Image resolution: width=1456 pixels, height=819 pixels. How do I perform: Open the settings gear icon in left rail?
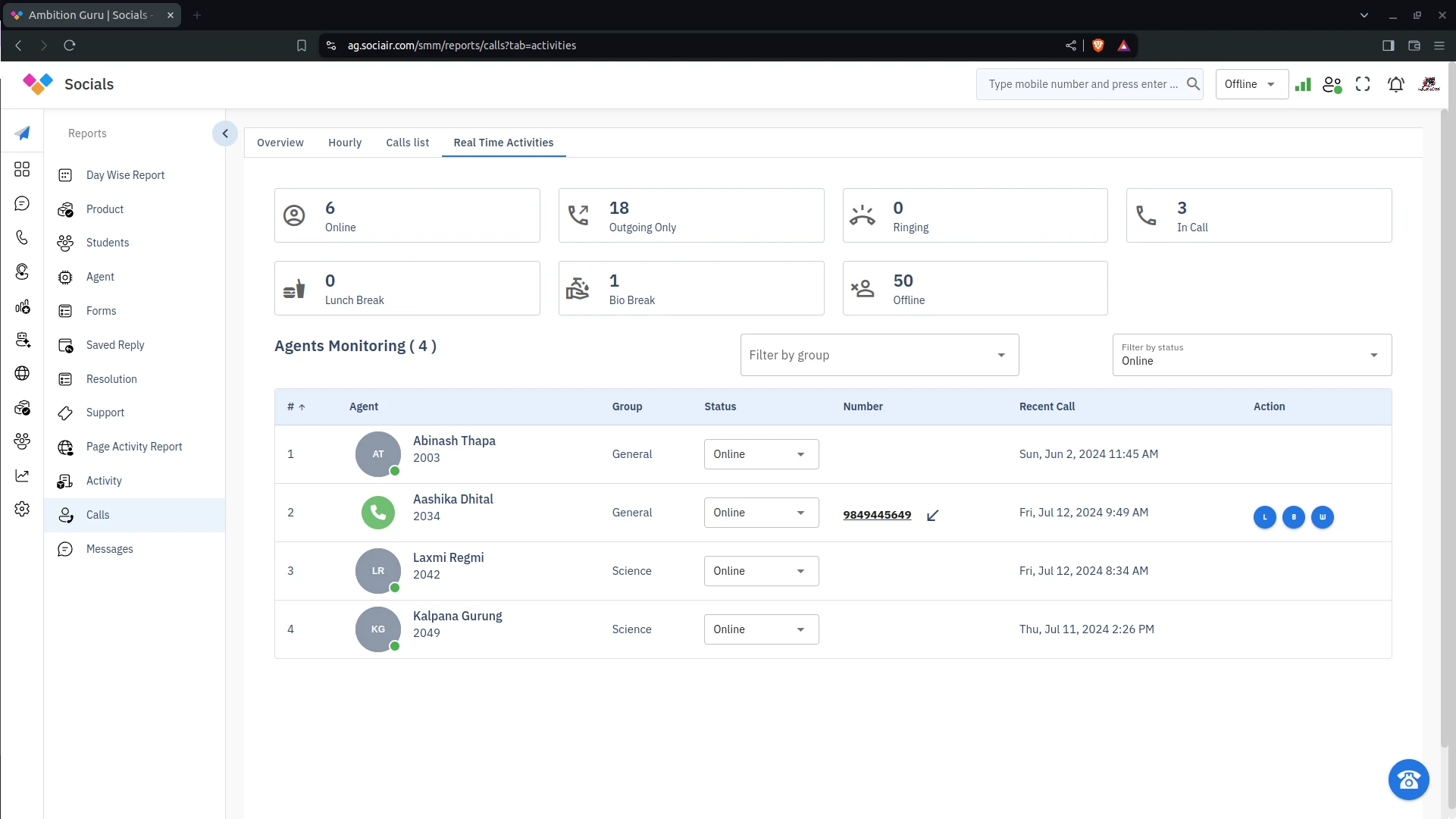(22, 509)
